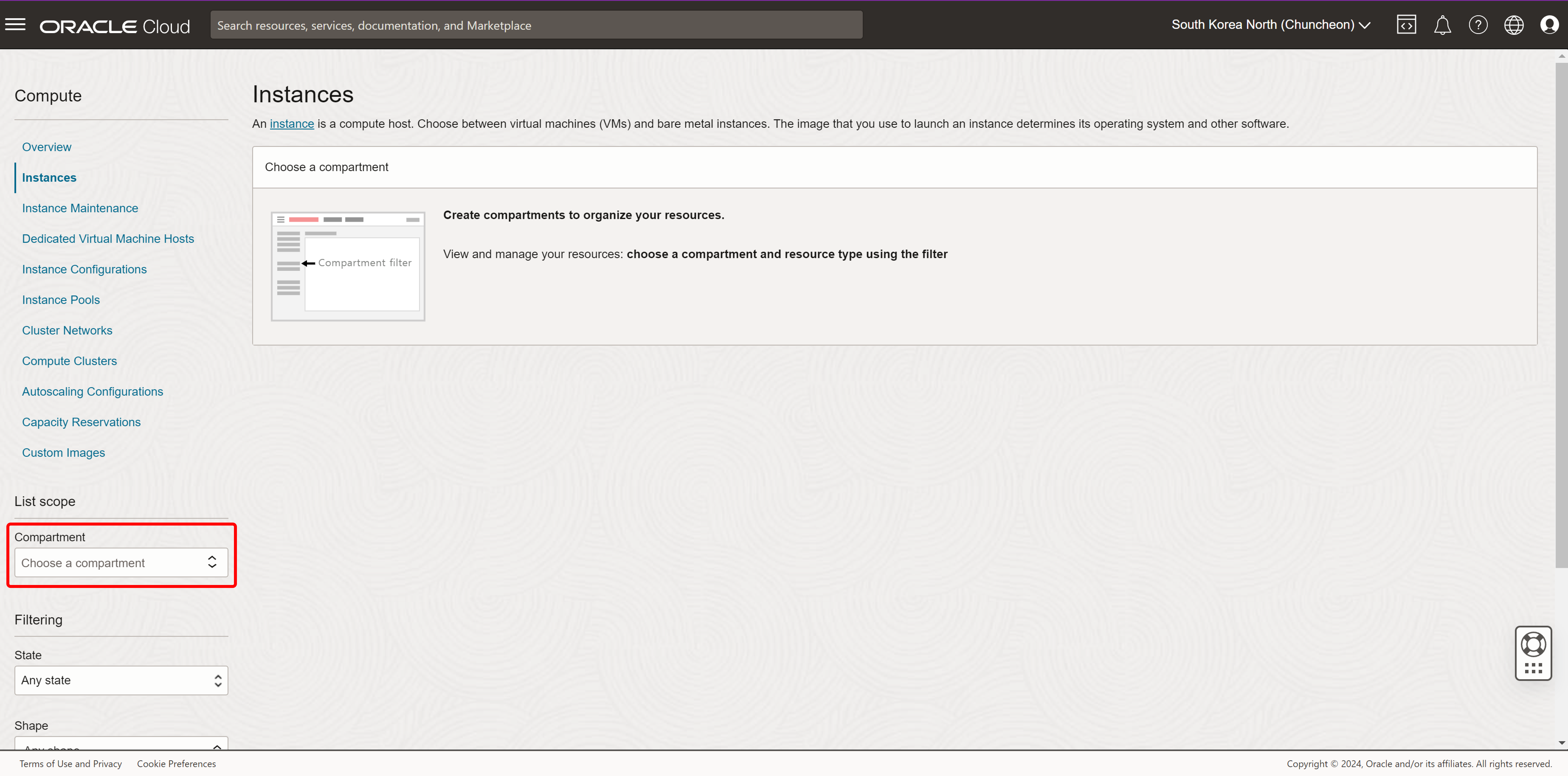Open the language globe selector
Viewport: 1568px width, 776px height.
1514,25
